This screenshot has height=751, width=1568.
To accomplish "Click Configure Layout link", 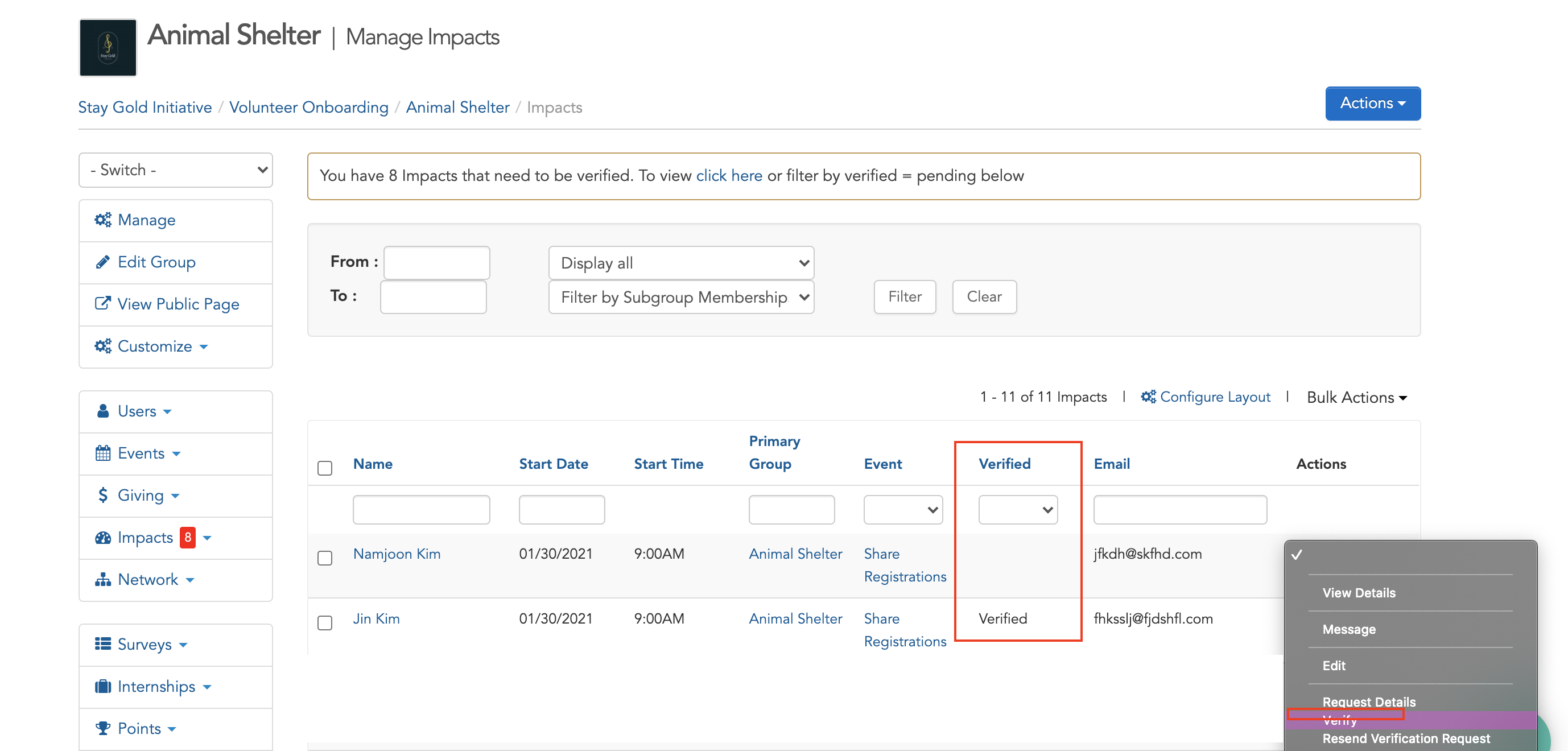I will coord(1215,397).
